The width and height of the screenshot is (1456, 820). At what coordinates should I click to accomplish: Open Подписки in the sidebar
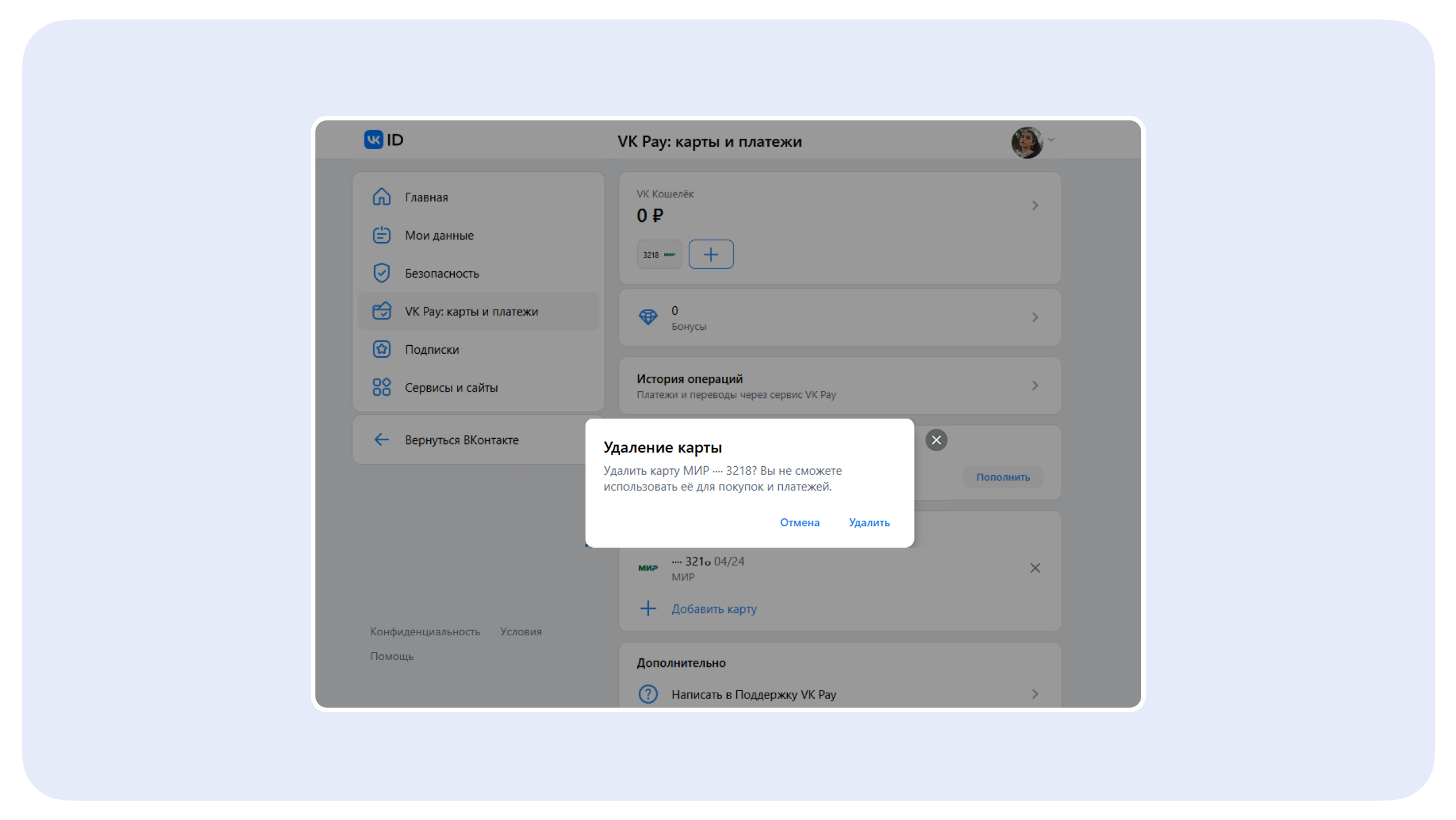[x=478, y=349]
